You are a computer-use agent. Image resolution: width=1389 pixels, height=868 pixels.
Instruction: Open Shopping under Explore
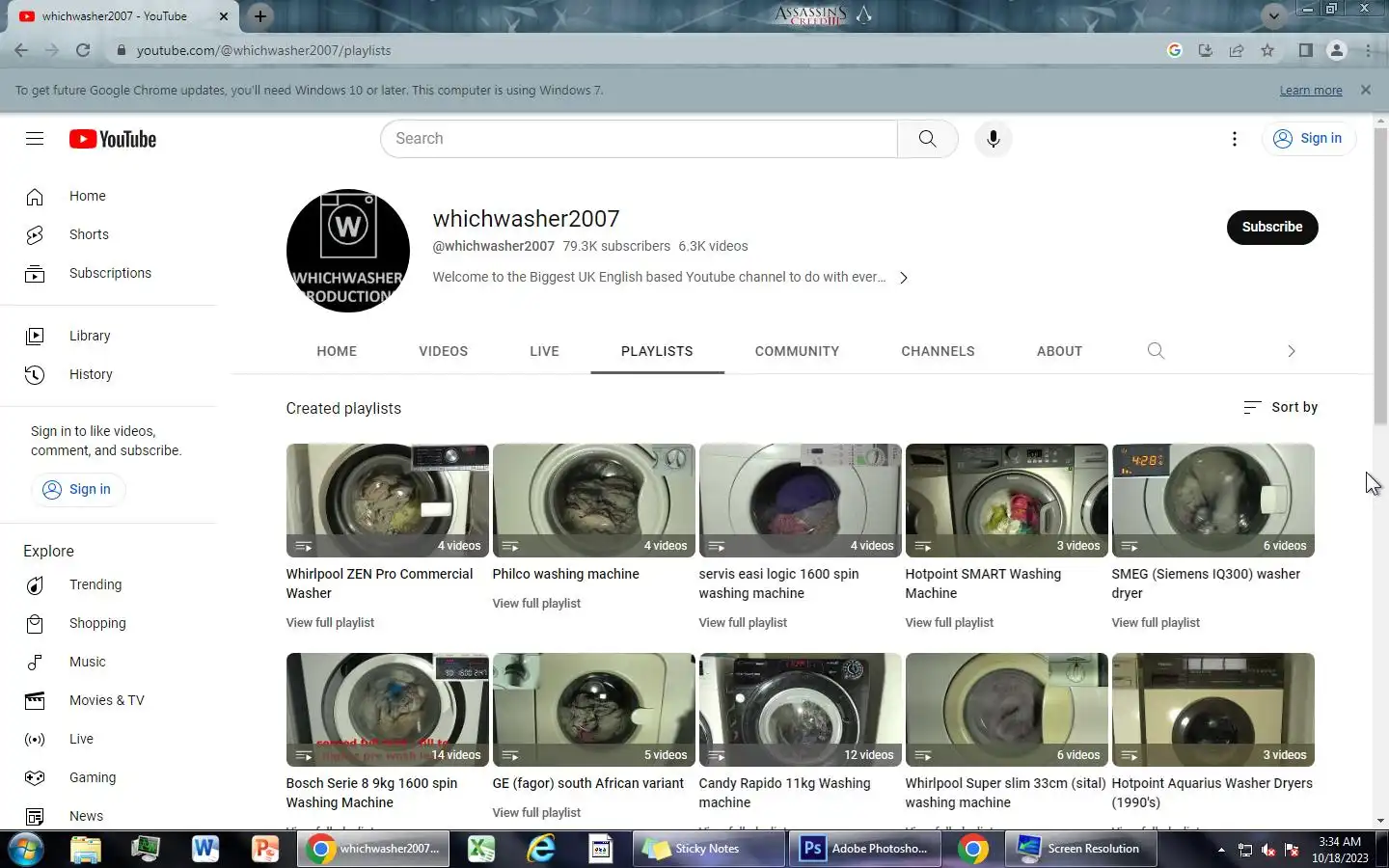click(x=108, y=623)
